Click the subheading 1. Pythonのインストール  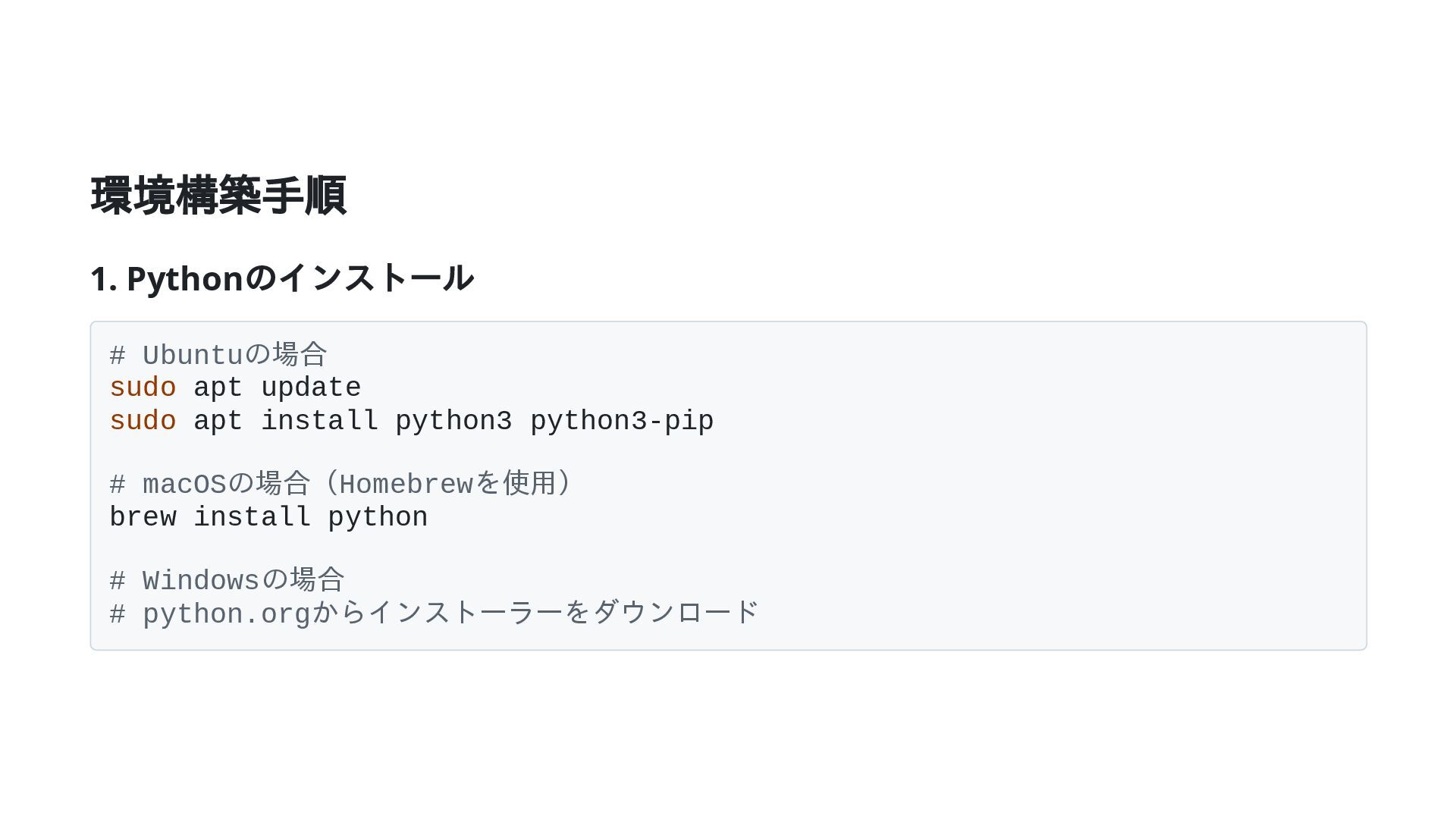pos(282,278)
